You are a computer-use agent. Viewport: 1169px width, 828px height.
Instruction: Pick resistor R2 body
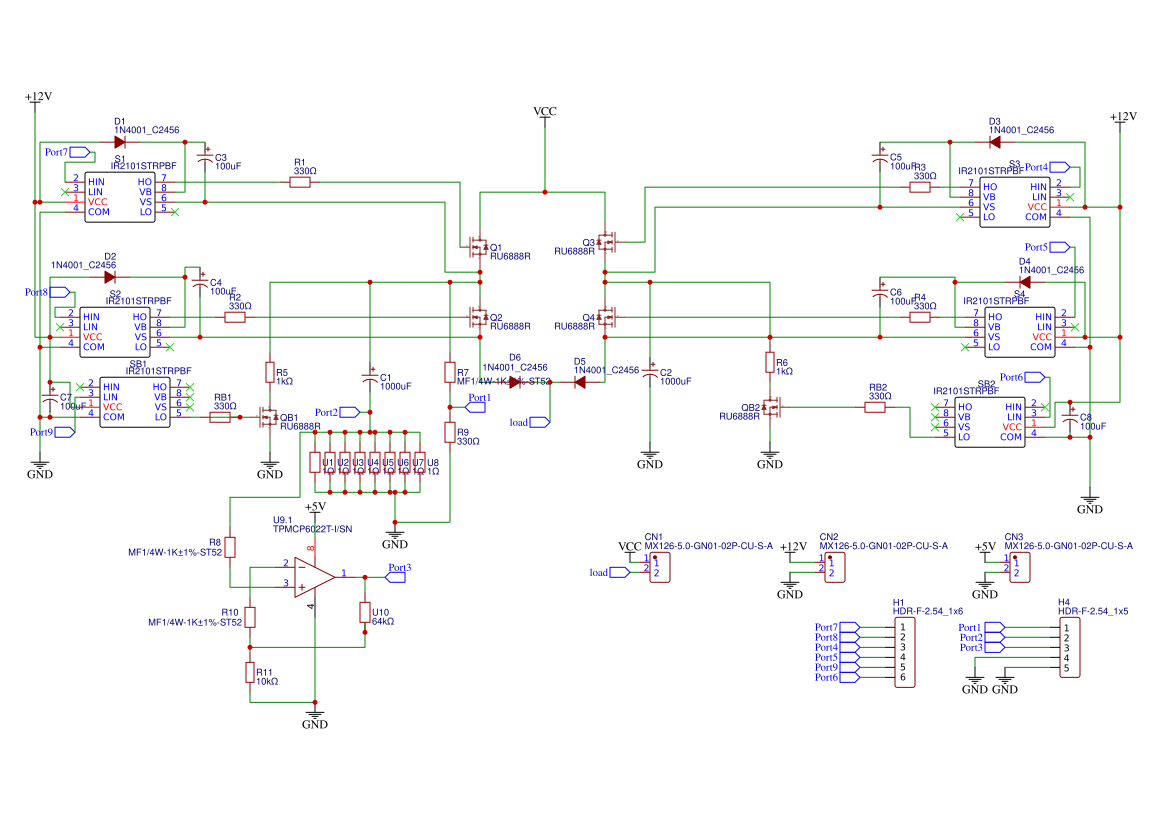(235, 317)
